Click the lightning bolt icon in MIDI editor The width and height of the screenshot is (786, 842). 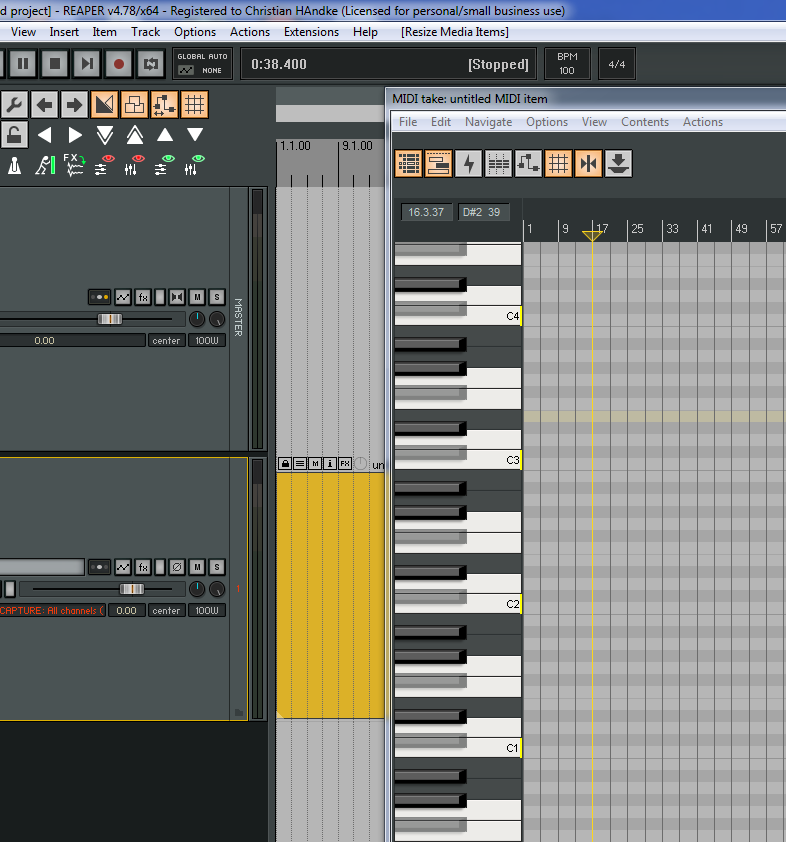[468, 164]
